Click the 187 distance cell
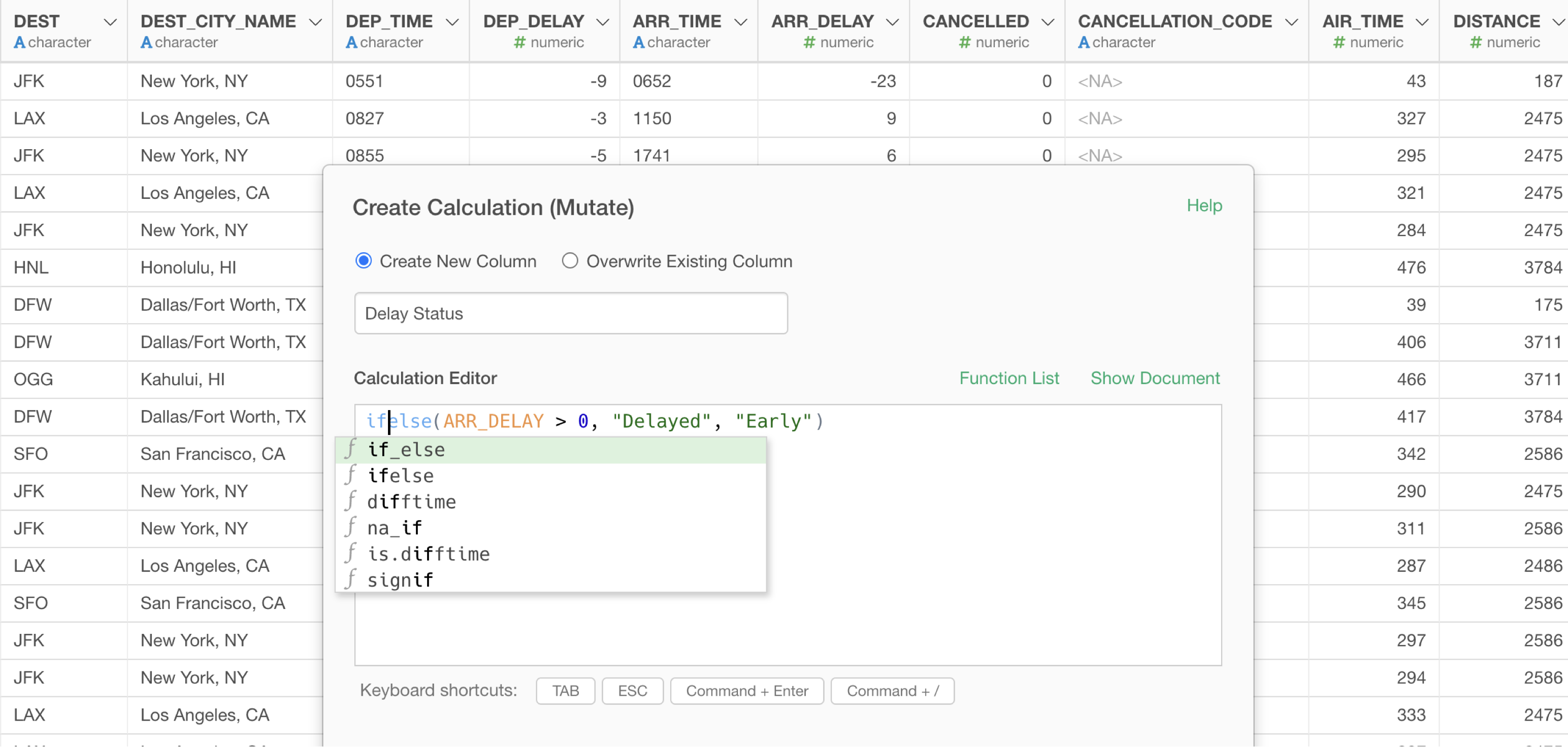Viewport: 1568px width, 747px height. click(x=1504, y=82)
